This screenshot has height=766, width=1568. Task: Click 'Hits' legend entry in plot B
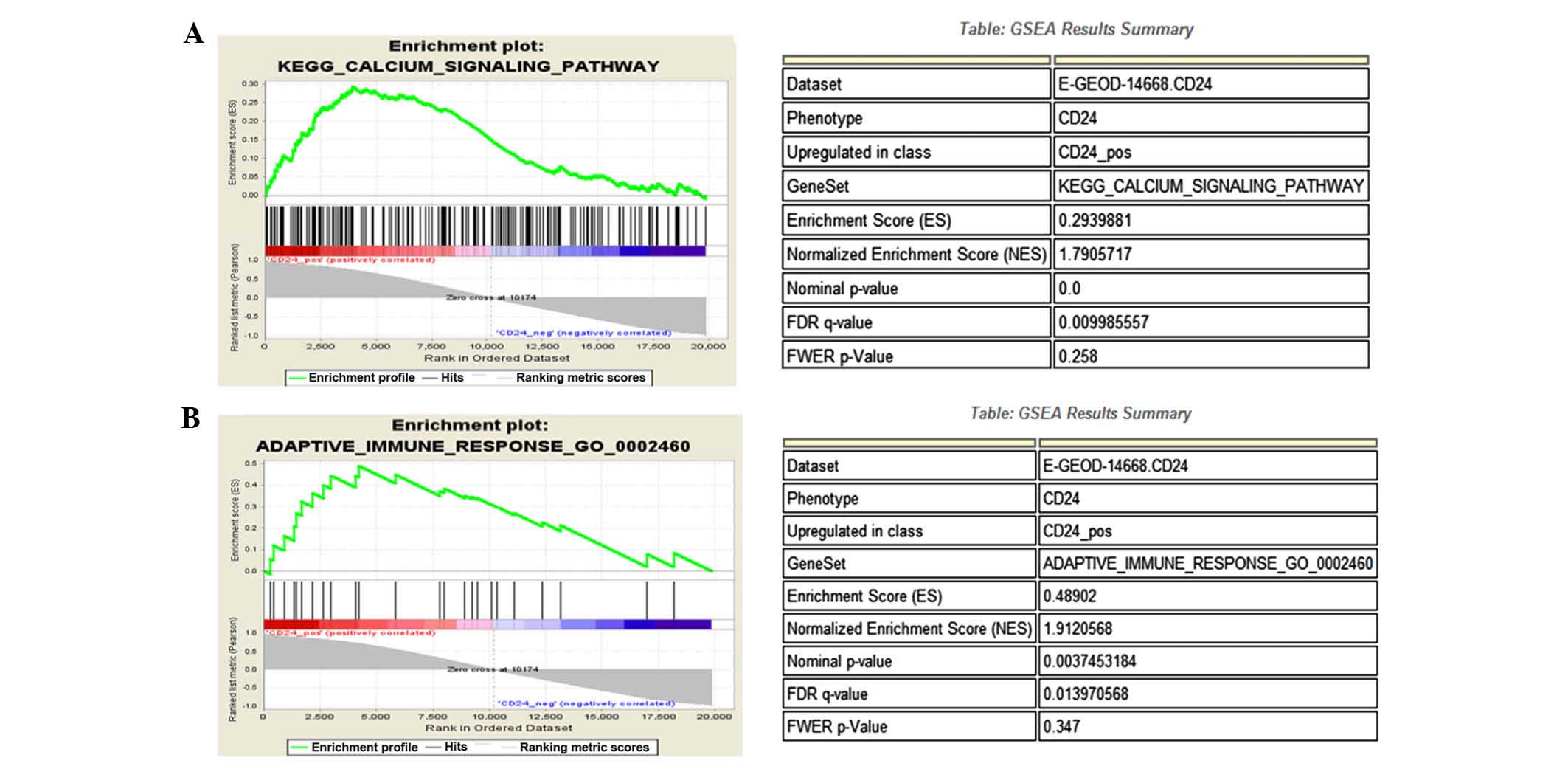(x=455, y=747)
